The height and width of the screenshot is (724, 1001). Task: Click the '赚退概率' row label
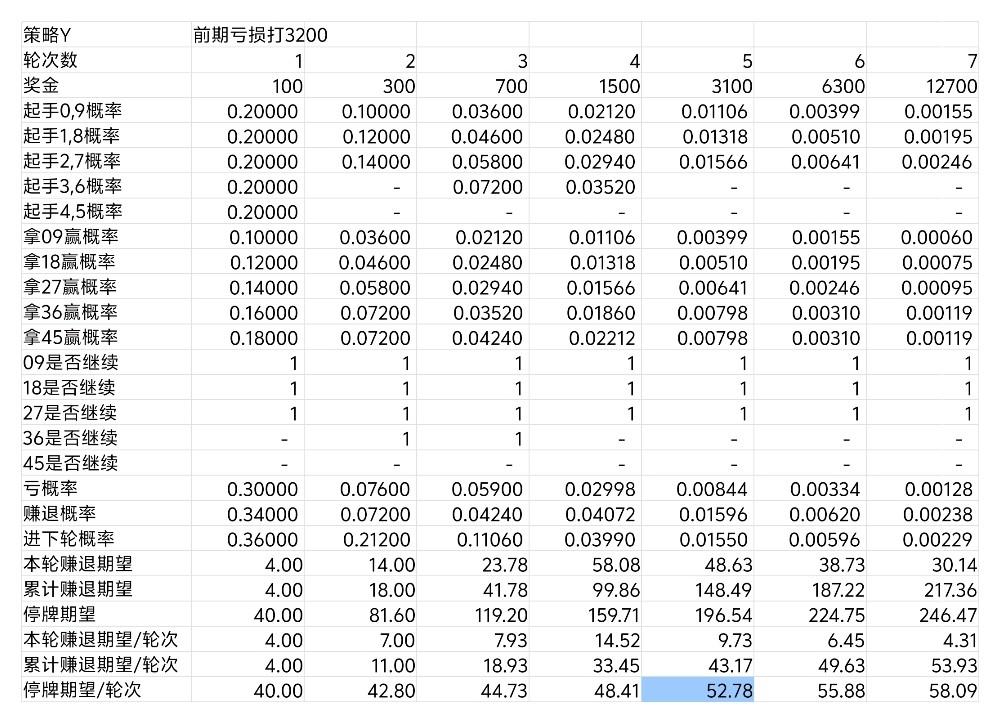[x=59, y=514]
